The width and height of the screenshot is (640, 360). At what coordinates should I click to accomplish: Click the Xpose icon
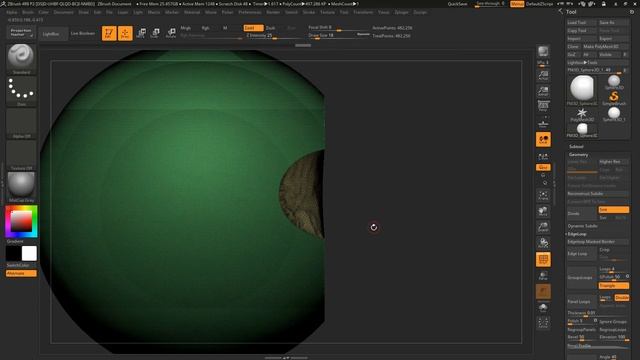(543, 323)
